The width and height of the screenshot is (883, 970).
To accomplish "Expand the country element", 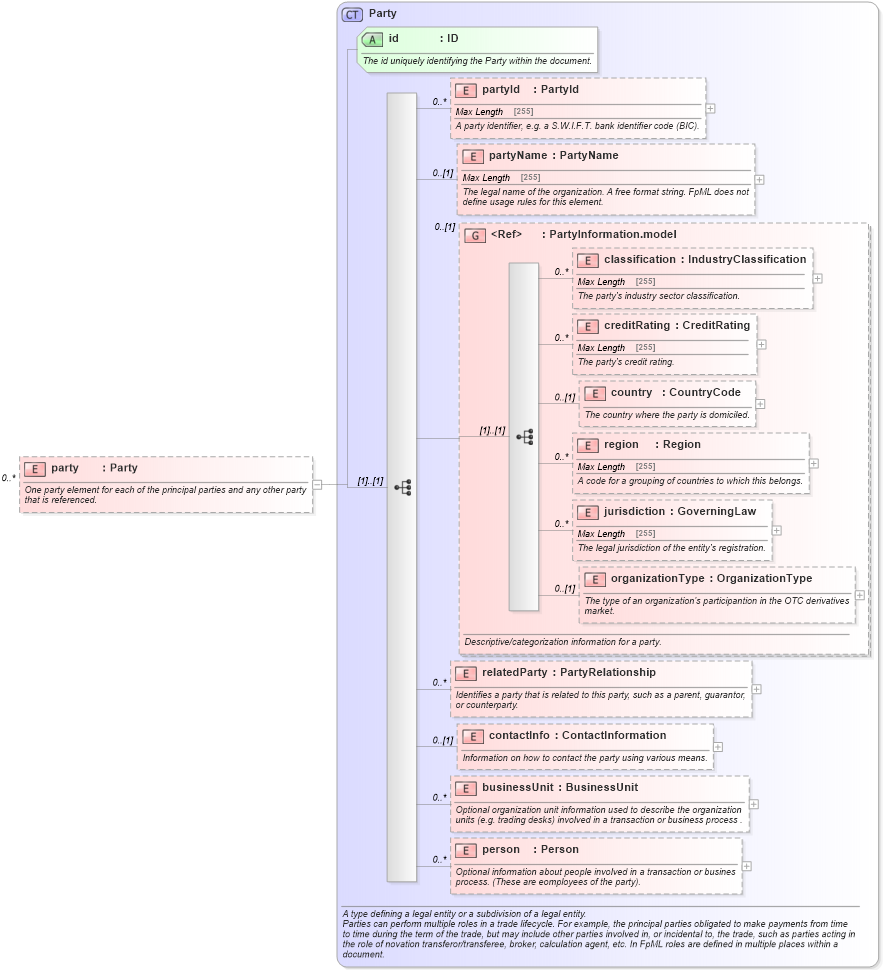I will tap(760, 404).
